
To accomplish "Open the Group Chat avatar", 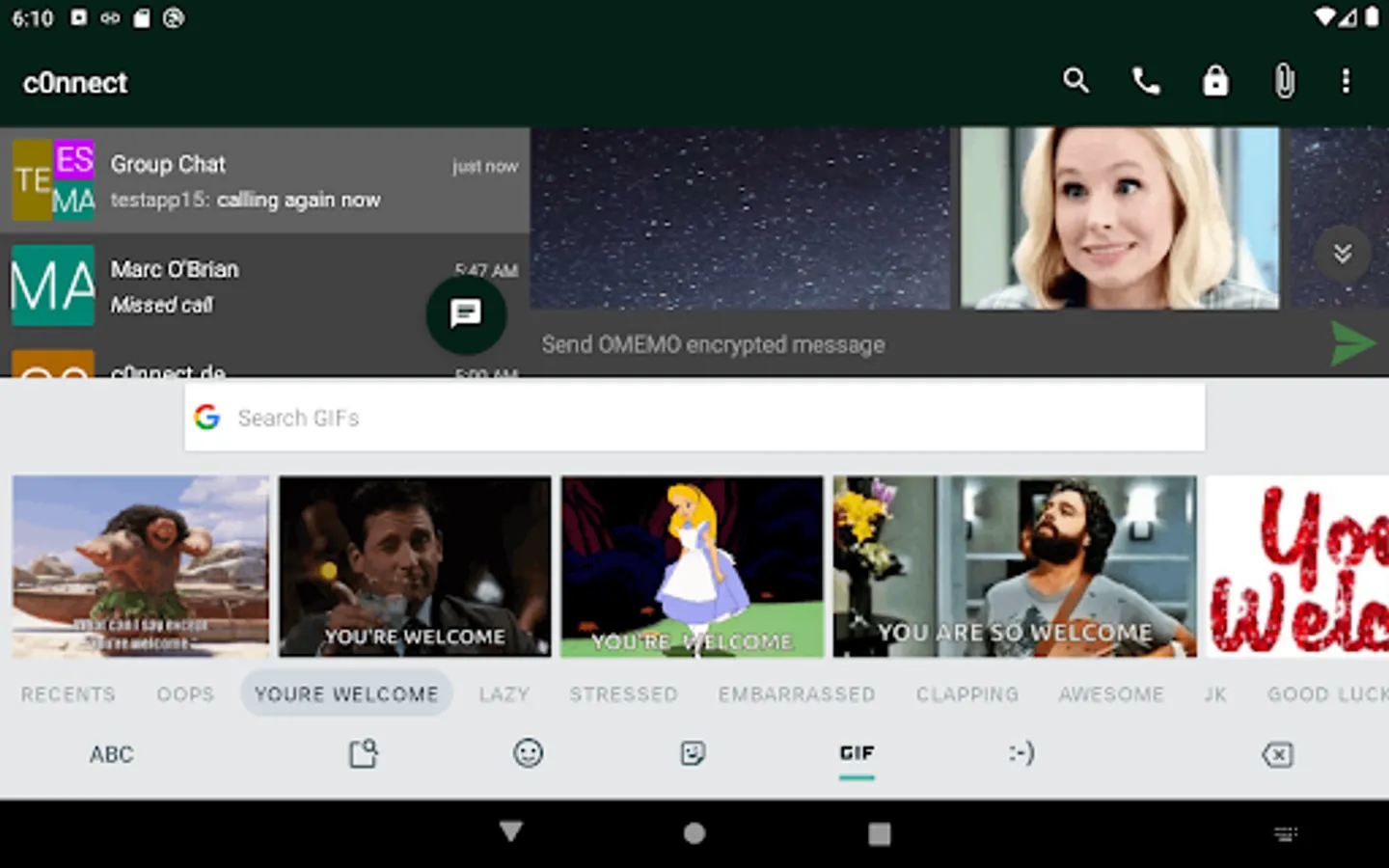I will tap(54, 180).
